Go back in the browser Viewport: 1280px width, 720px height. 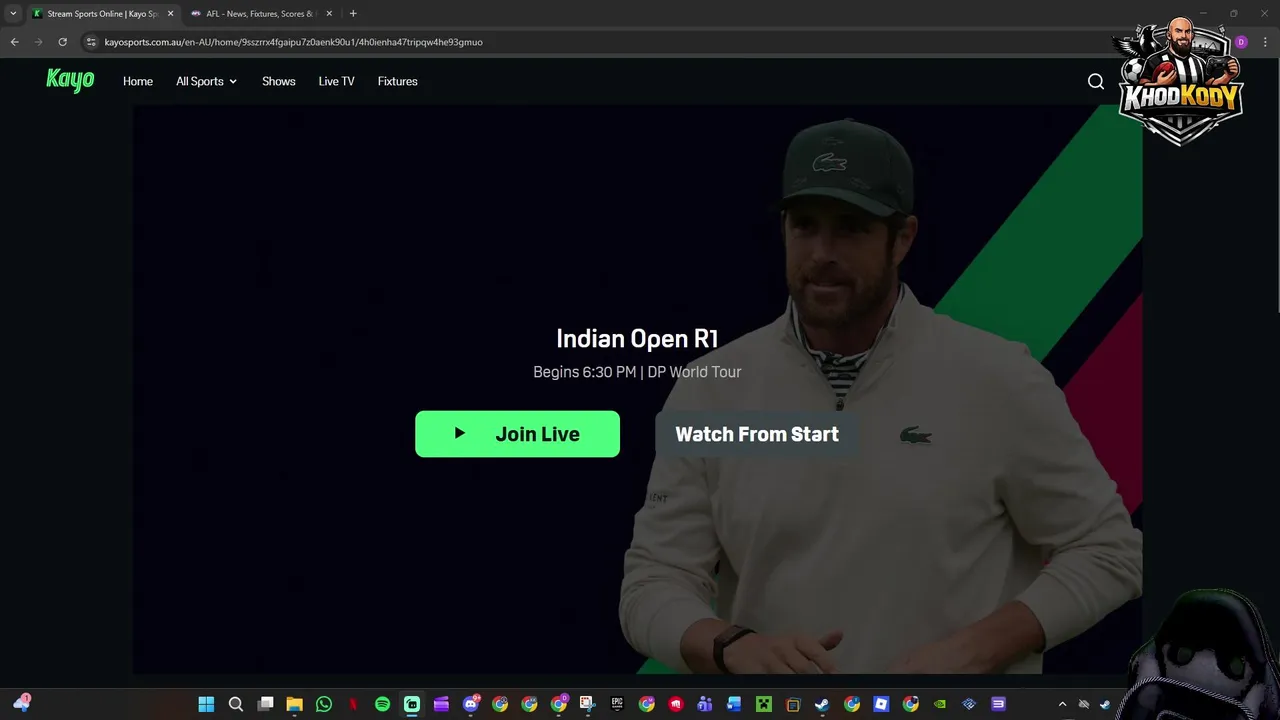click(14, 42)
